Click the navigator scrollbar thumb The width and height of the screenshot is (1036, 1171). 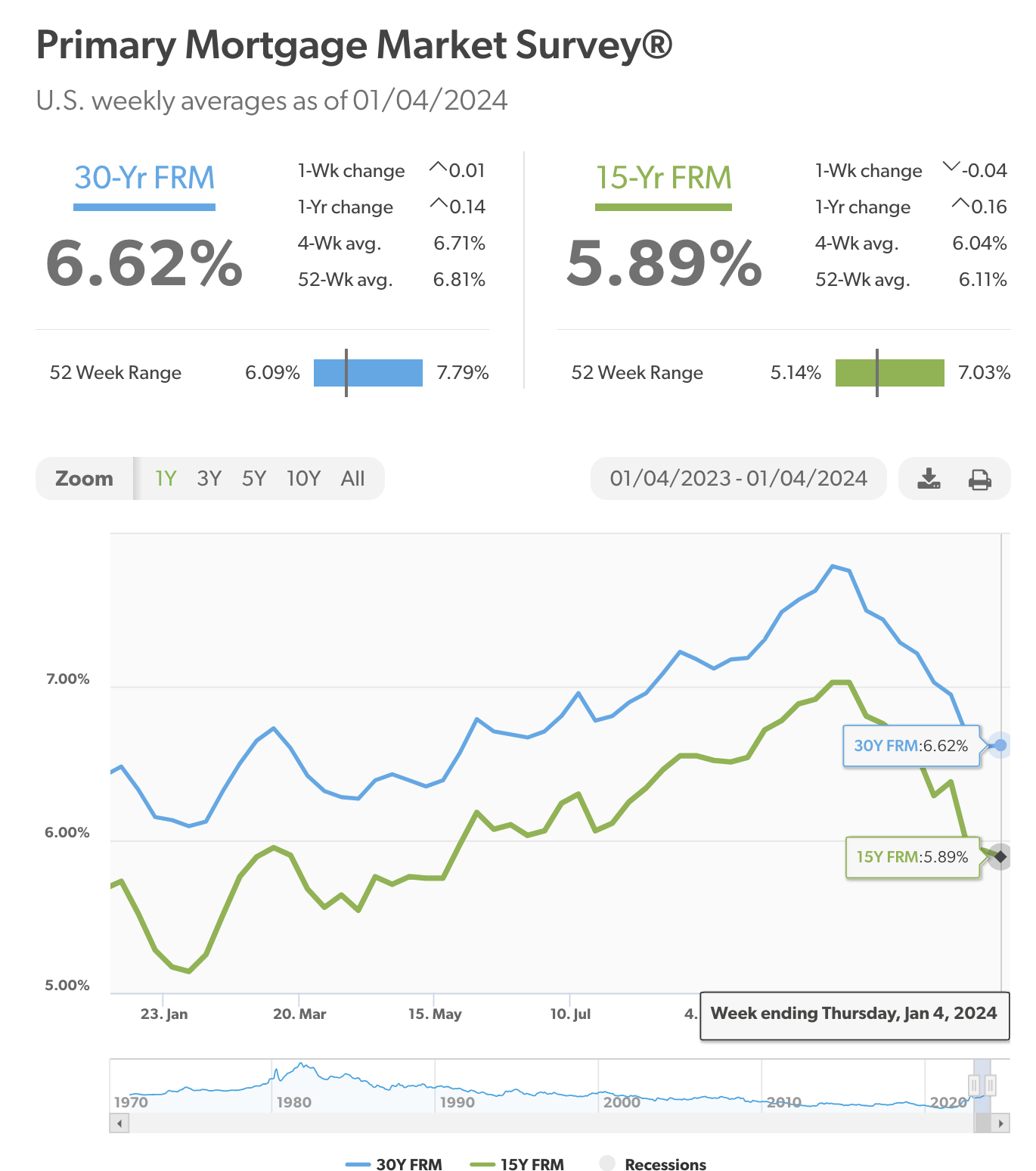982,1123
